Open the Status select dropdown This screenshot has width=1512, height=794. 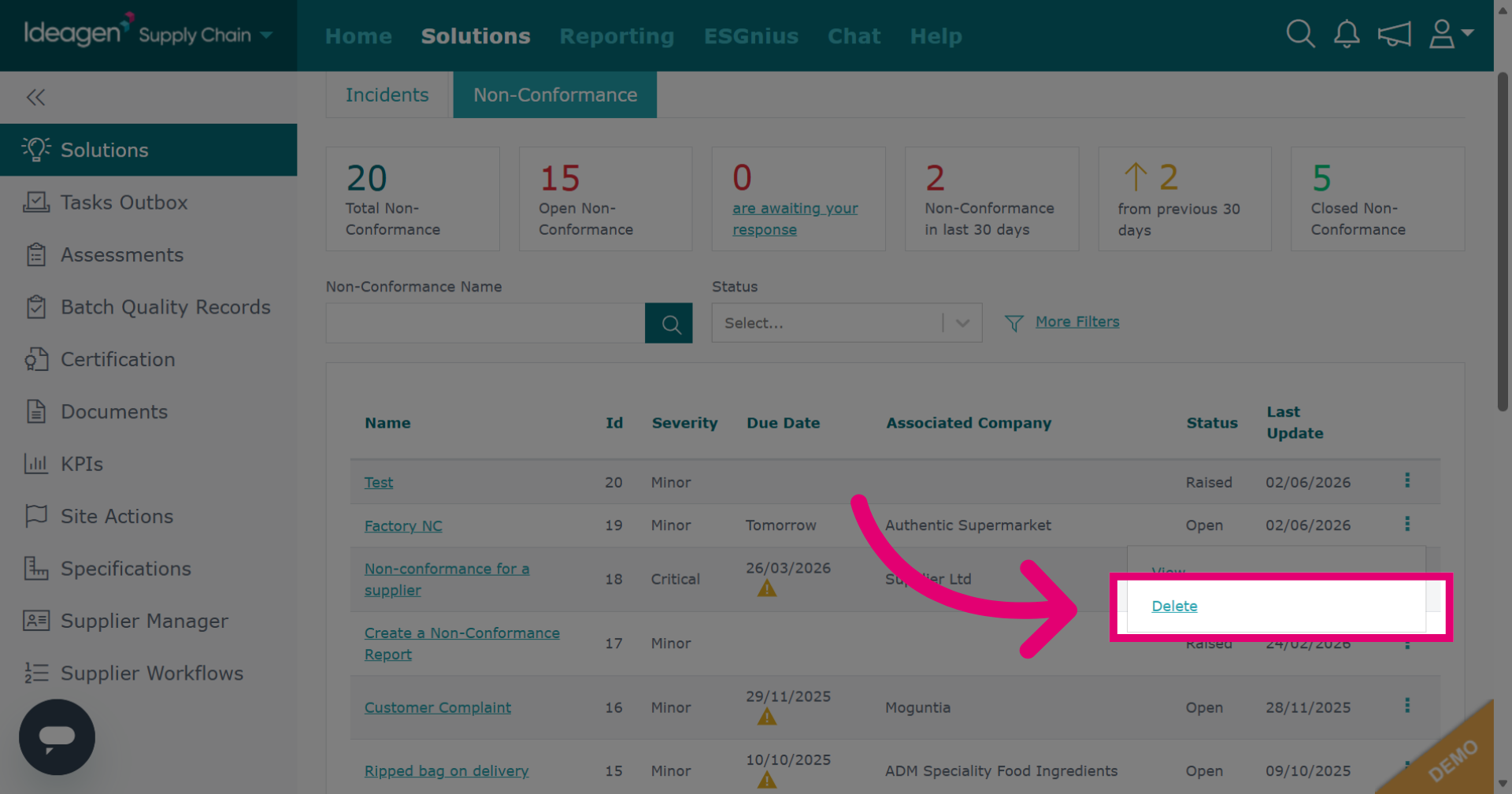847,323
